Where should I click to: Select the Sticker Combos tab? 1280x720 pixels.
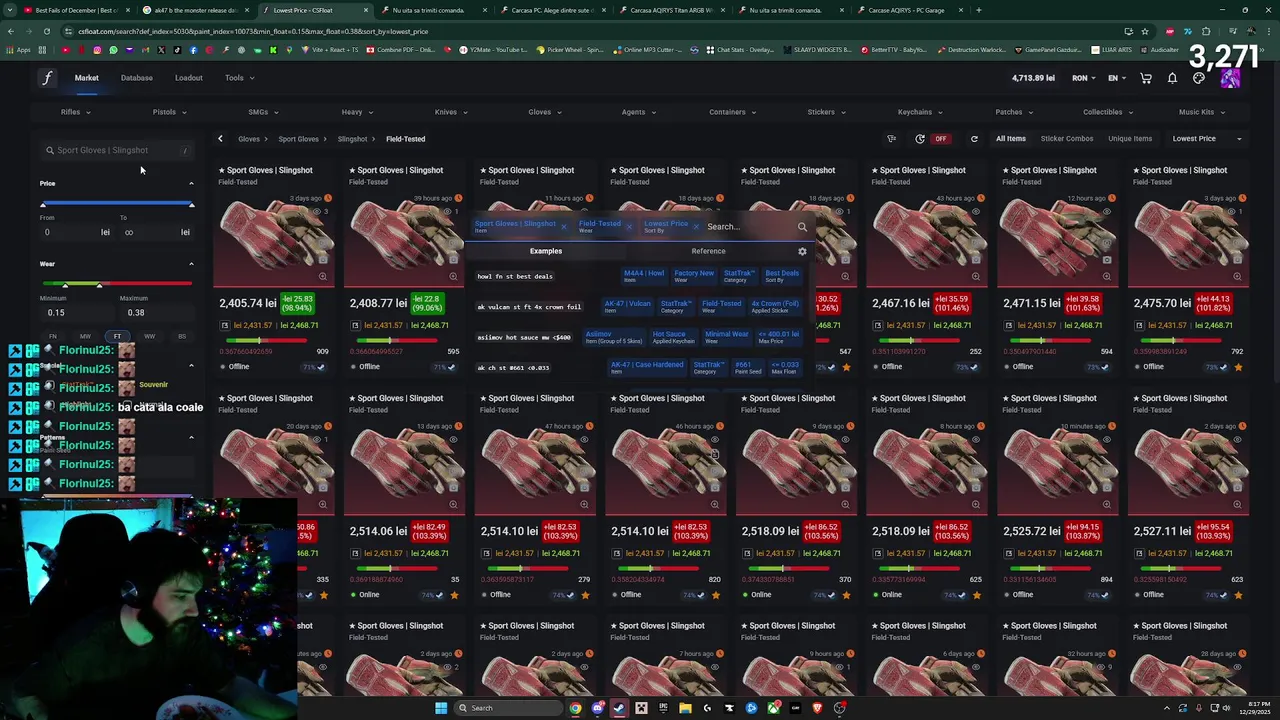coord(1067,139)
